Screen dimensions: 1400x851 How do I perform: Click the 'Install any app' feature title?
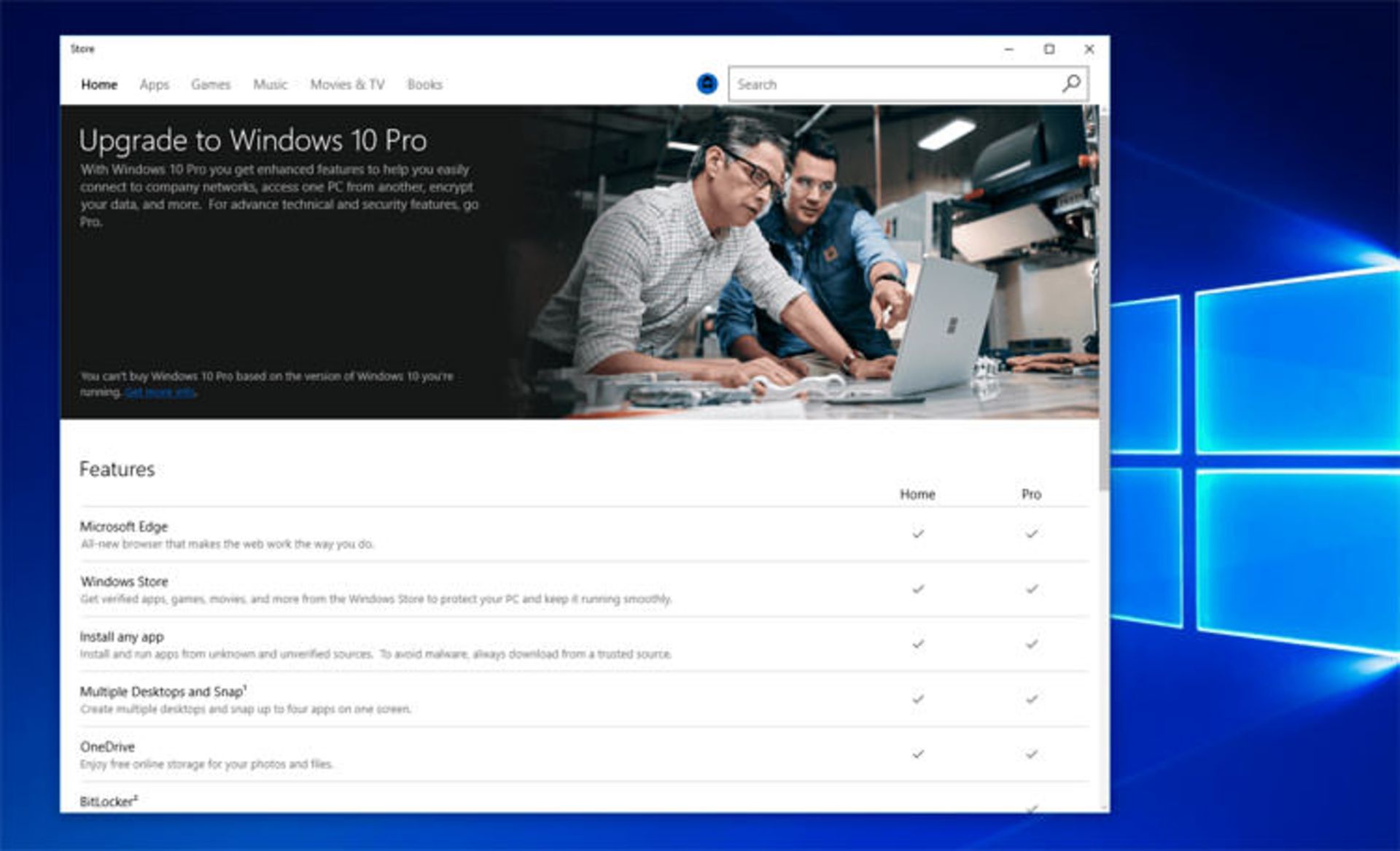[x=122, y=637]
